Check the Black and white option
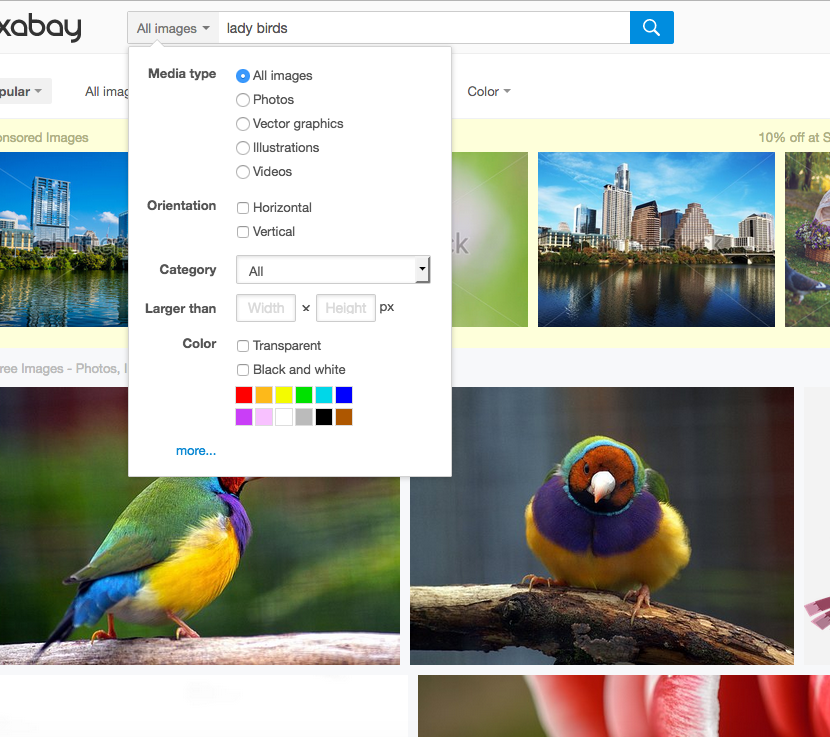Image resolution: width=830 pixels, height=737 pixels. click(243, 370)
